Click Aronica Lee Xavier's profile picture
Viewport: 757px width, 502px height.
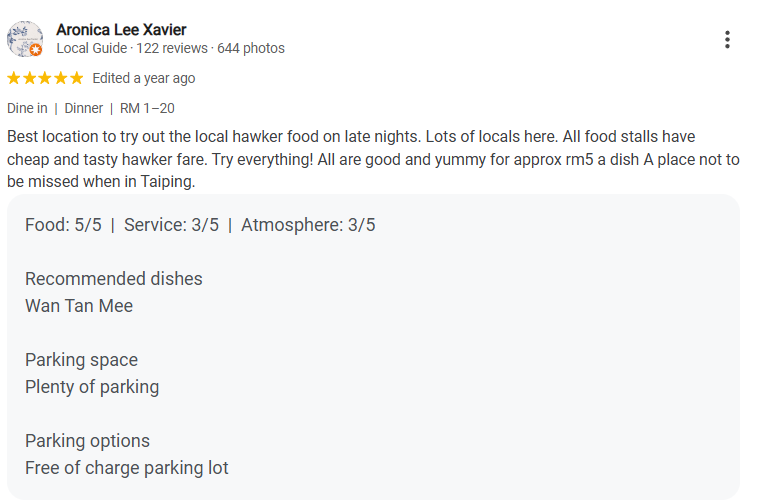click(x=23, y=37)
